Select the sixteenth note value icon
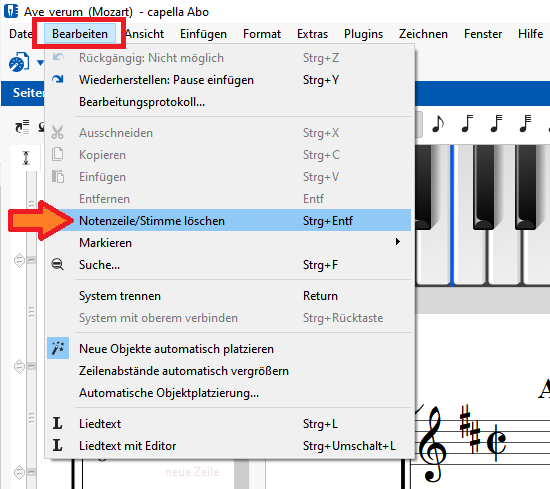Viewport: 550px width, 489px height. [x=467, y=124]
